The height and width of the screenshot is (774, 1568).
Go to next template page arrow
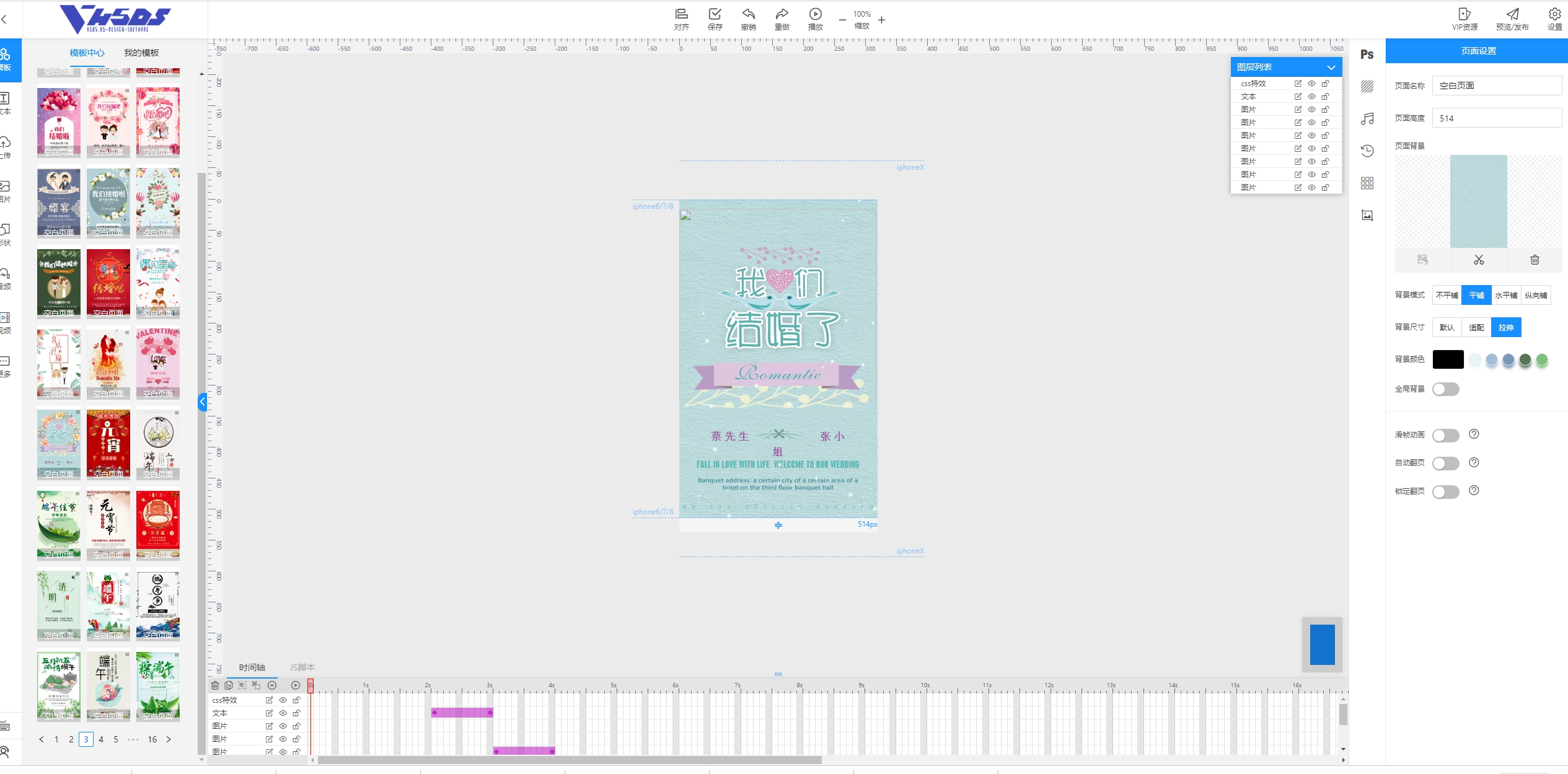(169, 739)
